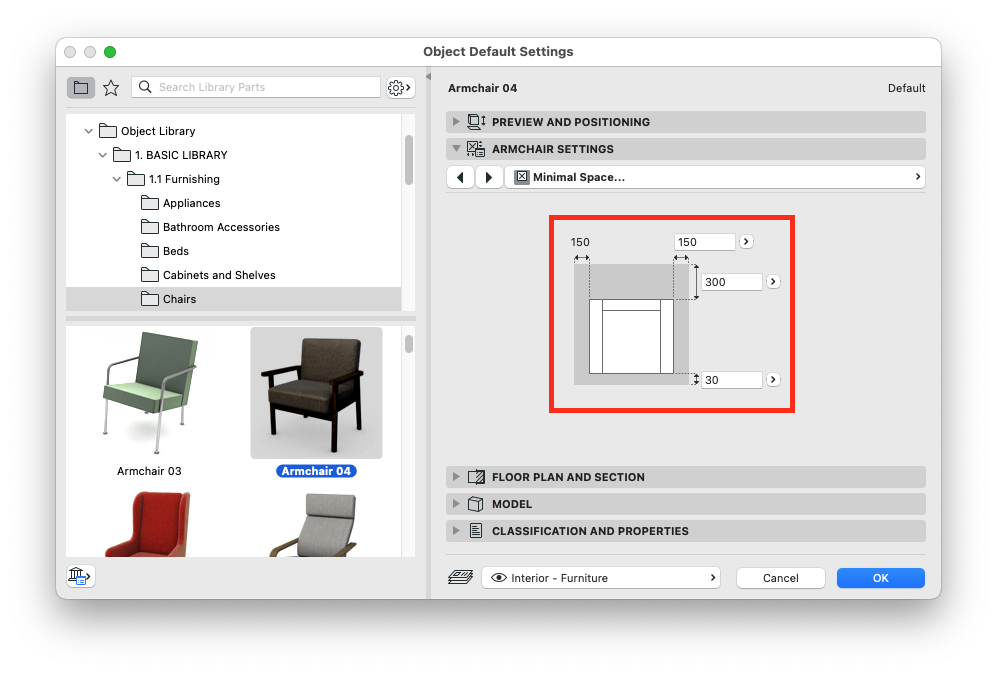The height and width of the screenshot is (673, 997).
Task: Select Beds folder row
Action: pyautogui.click(x=233, y=251)
